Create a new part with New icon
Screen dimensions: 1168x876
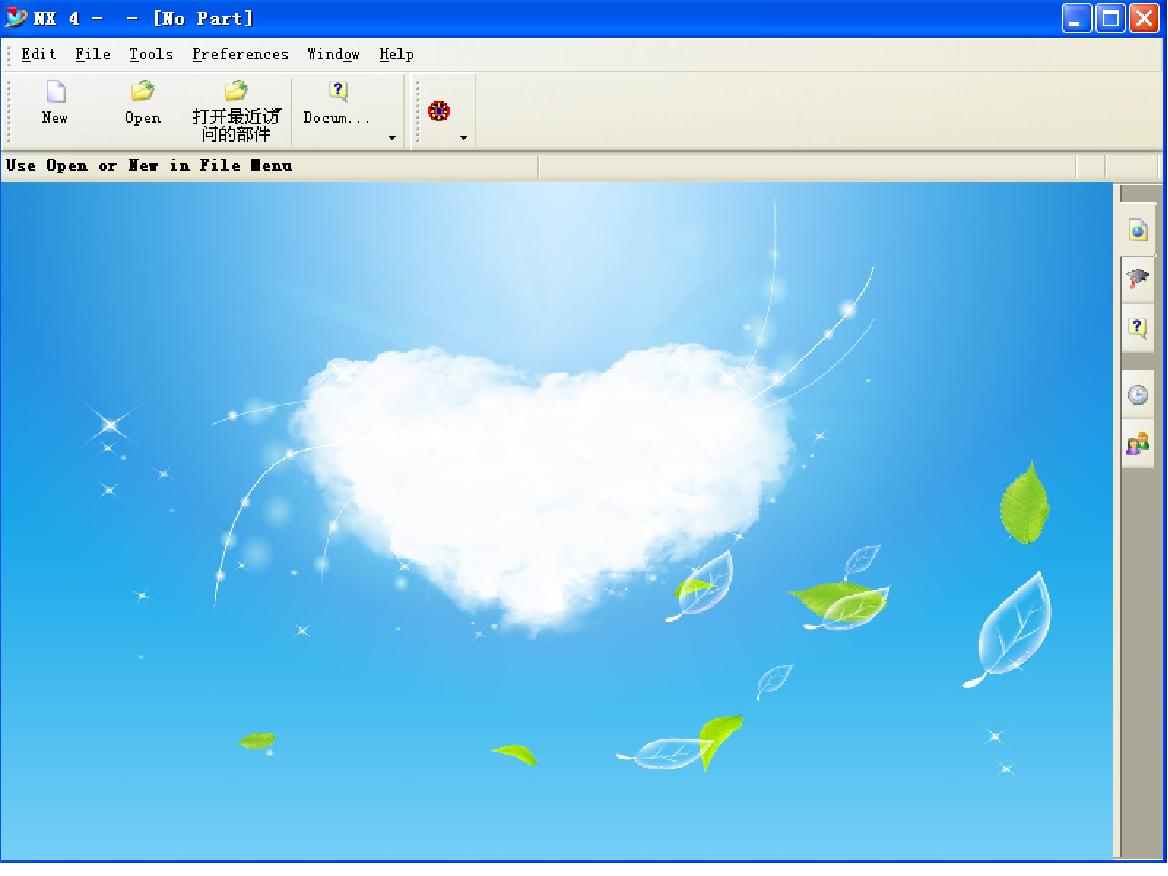point(55,104)
